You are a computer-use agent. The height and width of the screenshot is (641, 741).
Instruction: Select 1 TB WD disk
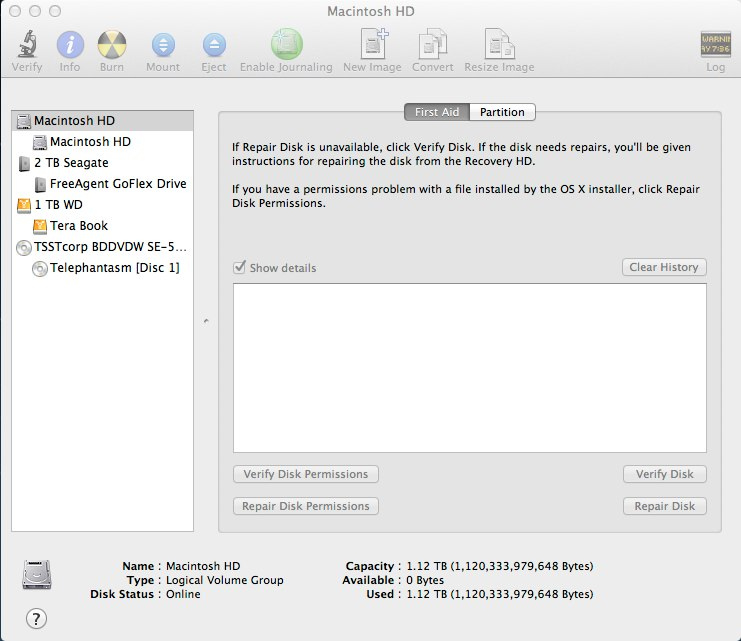click(103, 205)
